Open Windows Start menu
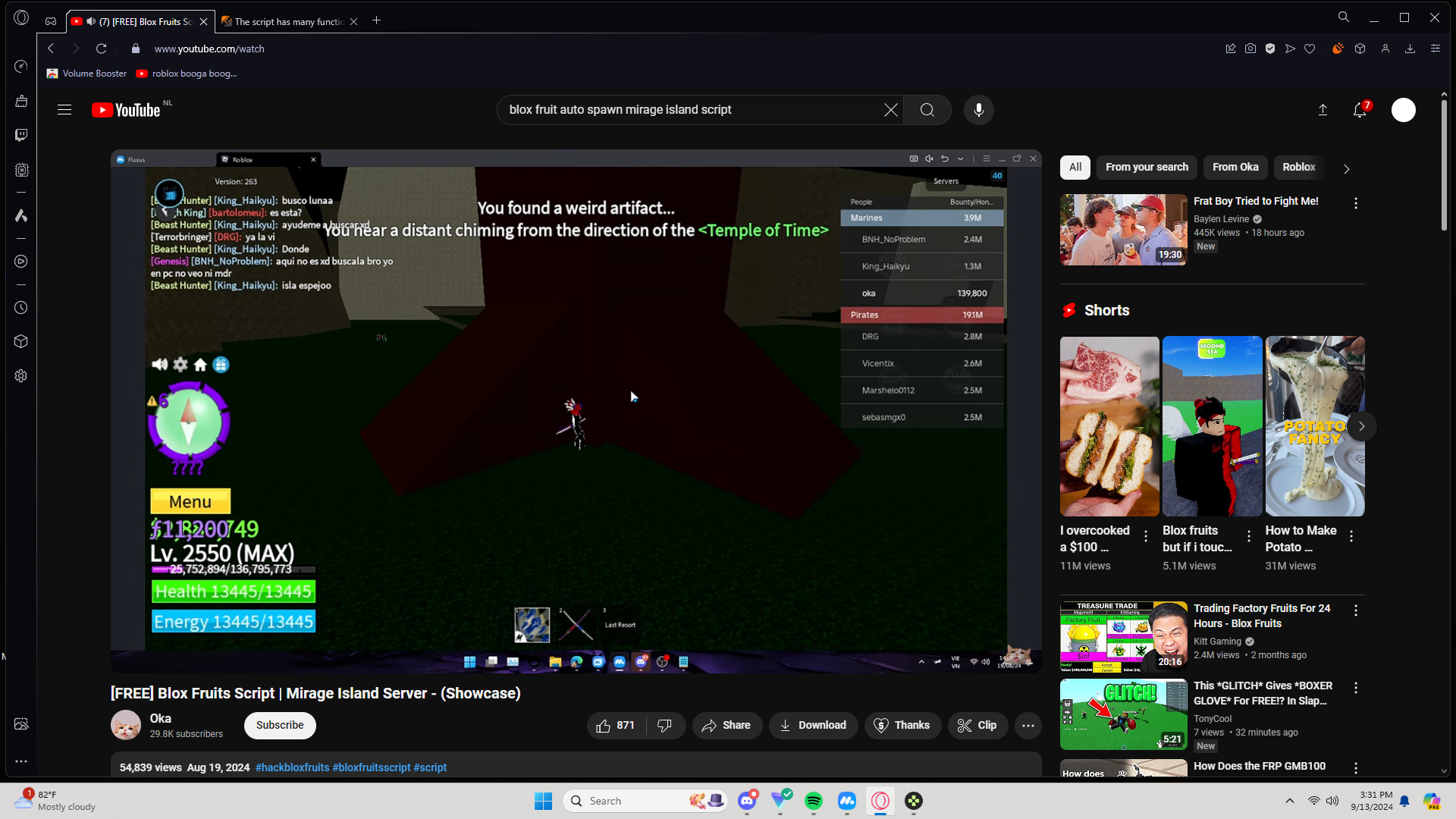Screen dimensions: 1456x819 click(543, 801)
